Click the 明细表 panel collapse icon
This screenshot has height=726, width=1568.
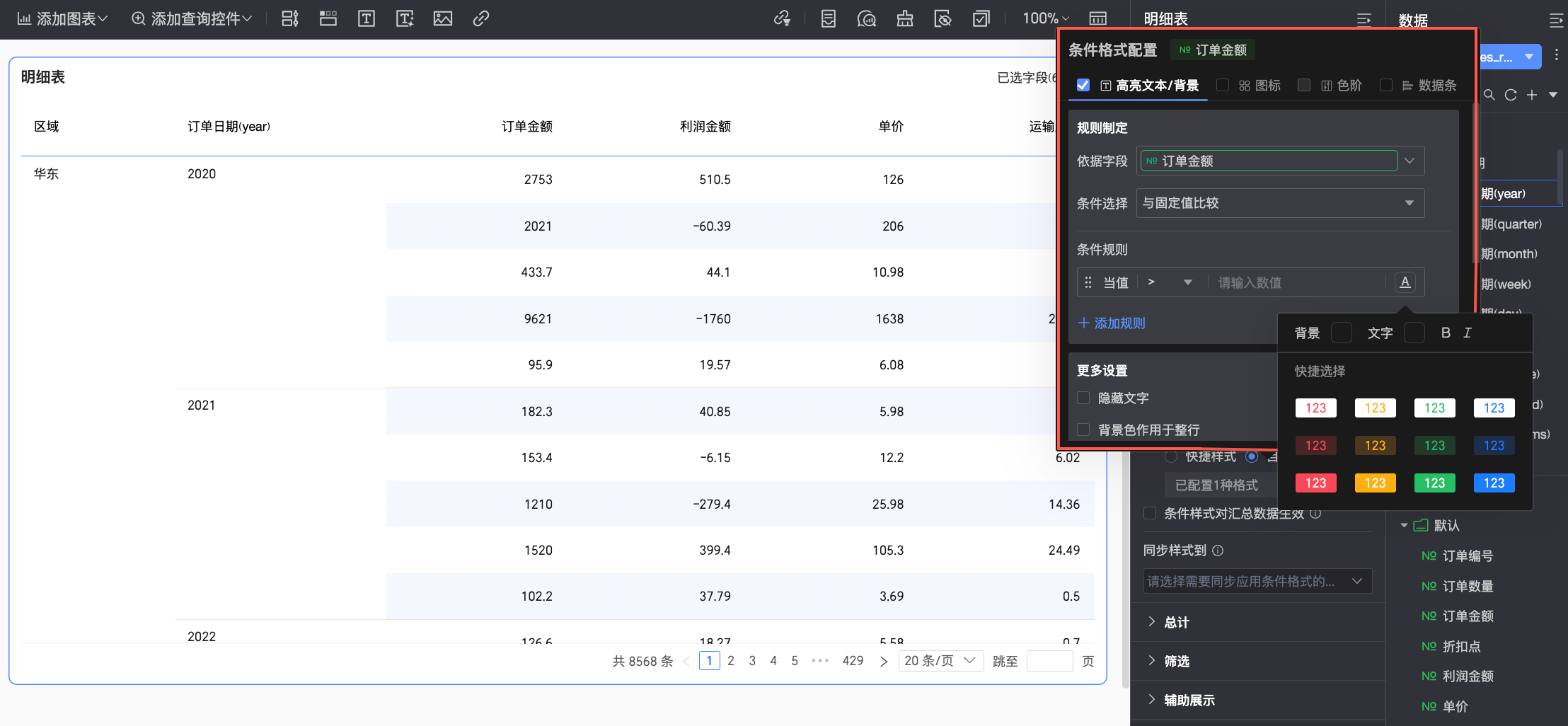pos(1364,20)
